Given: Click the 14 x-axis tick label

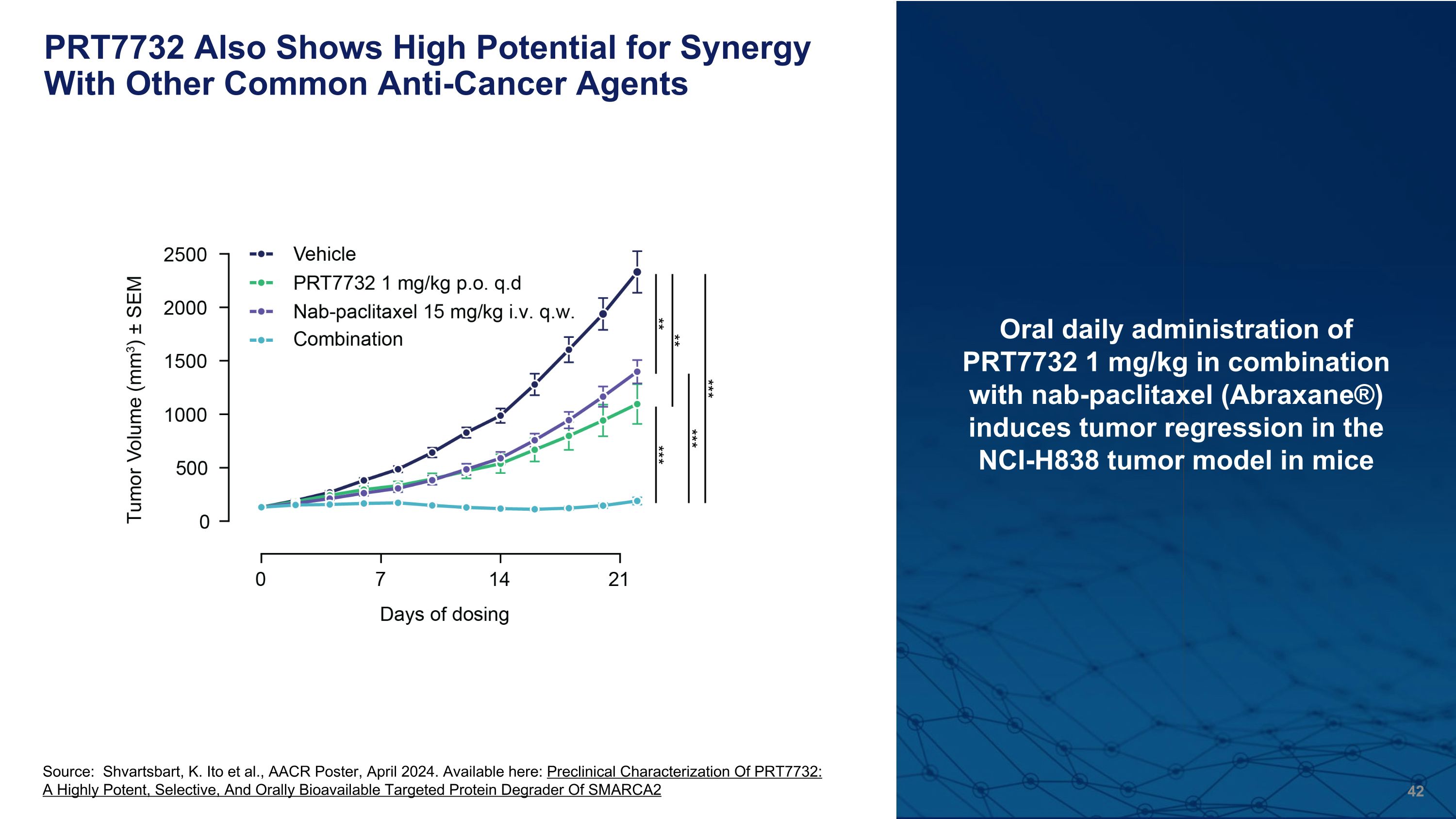Looking at the screenshot, I should (500, 579).
